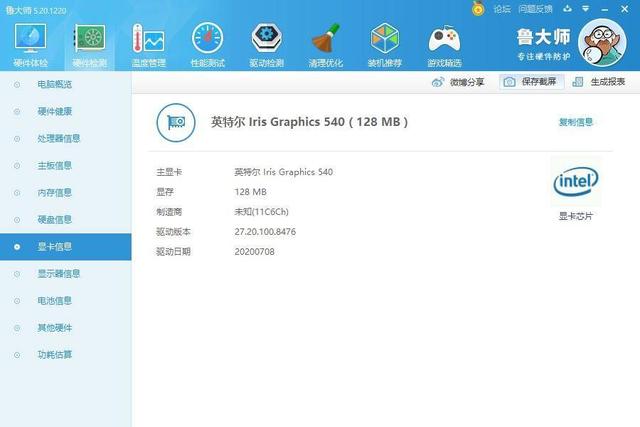The height and width of the screenshot is (427, 640).
Task: Open 处理器信息 in sidebar
Action: [x=59, y=138]
